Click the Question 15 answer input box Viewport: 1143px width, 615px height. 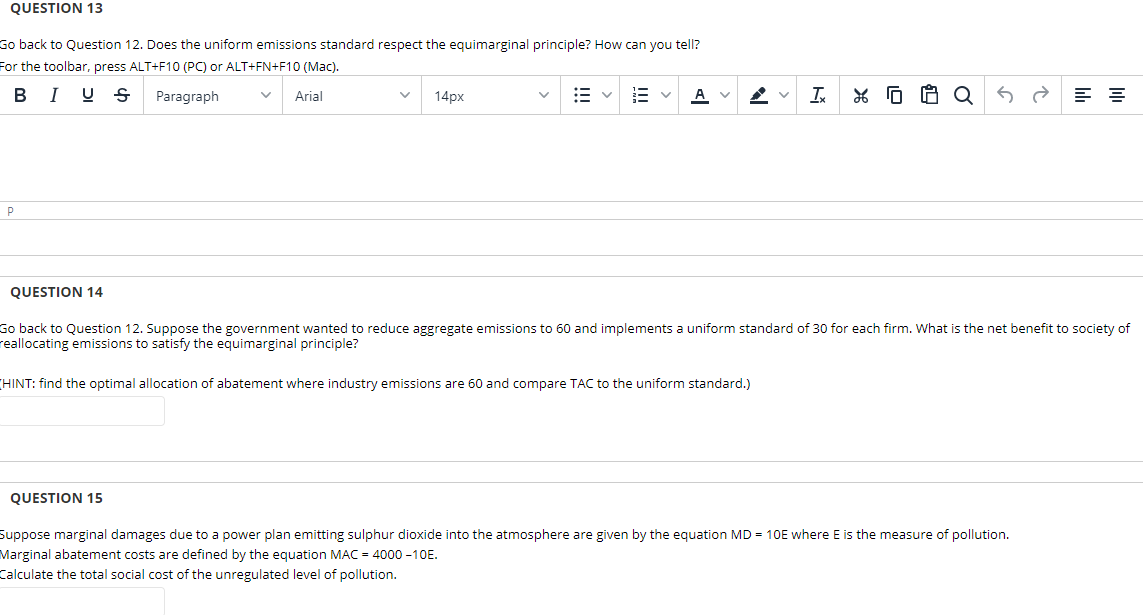(x=82, y=601)
